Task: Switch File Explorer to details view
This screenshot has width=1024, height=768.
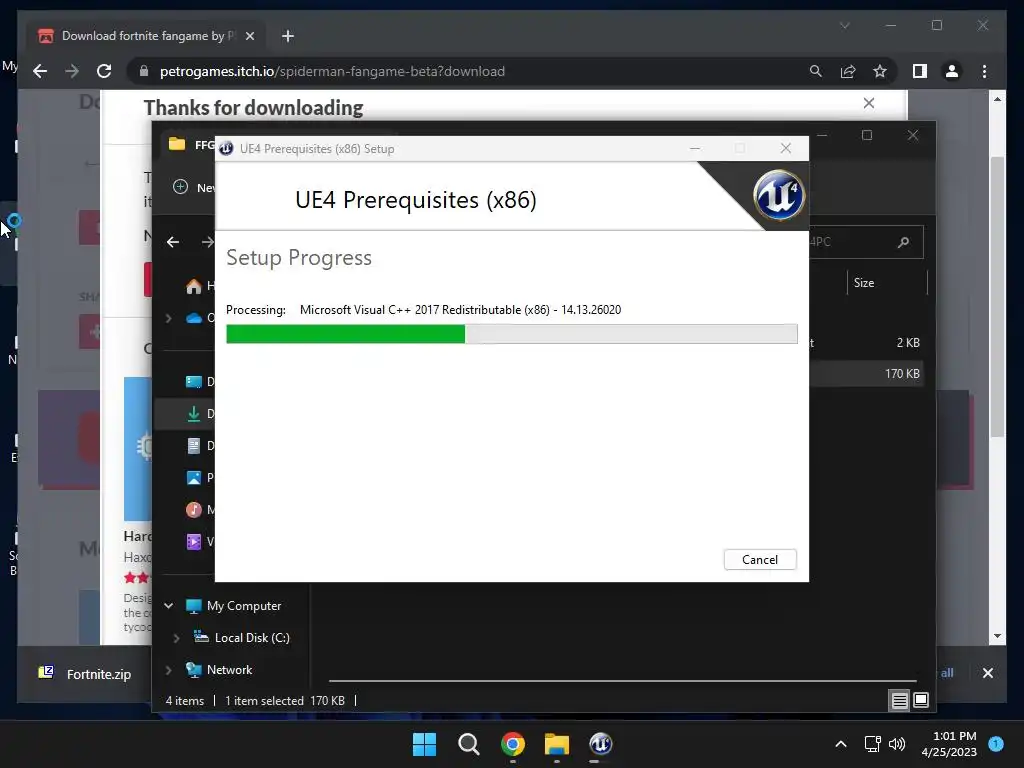Action: tap(899, 701)
